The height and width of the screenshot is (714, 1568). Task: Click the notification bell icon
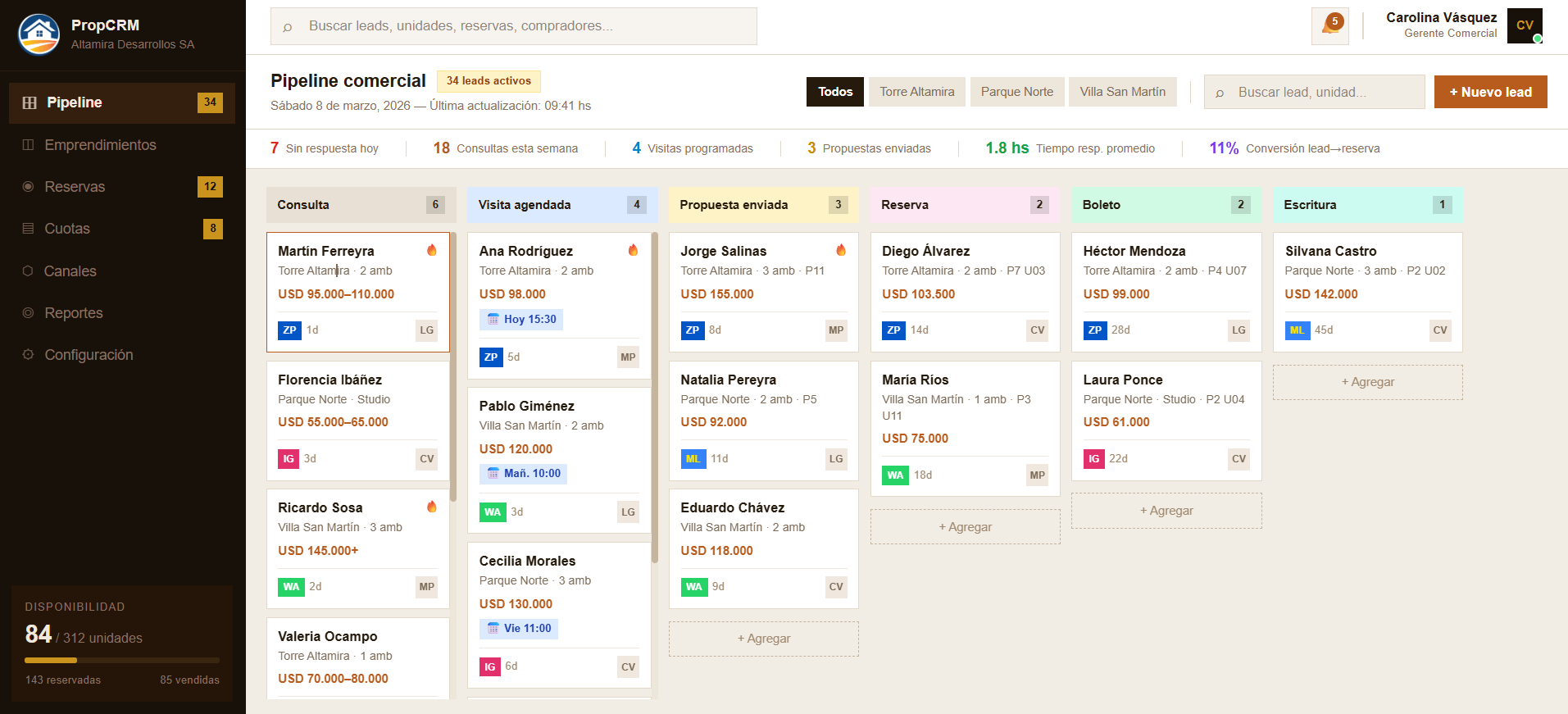tap(1328, 25)
